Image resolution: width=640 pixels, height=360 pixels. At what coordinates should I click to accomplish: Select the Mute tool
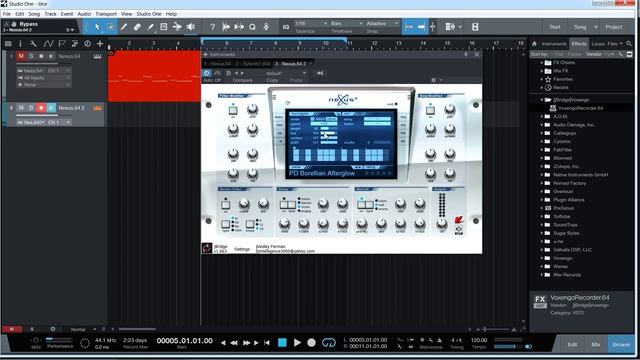click(x=164, y=27)
